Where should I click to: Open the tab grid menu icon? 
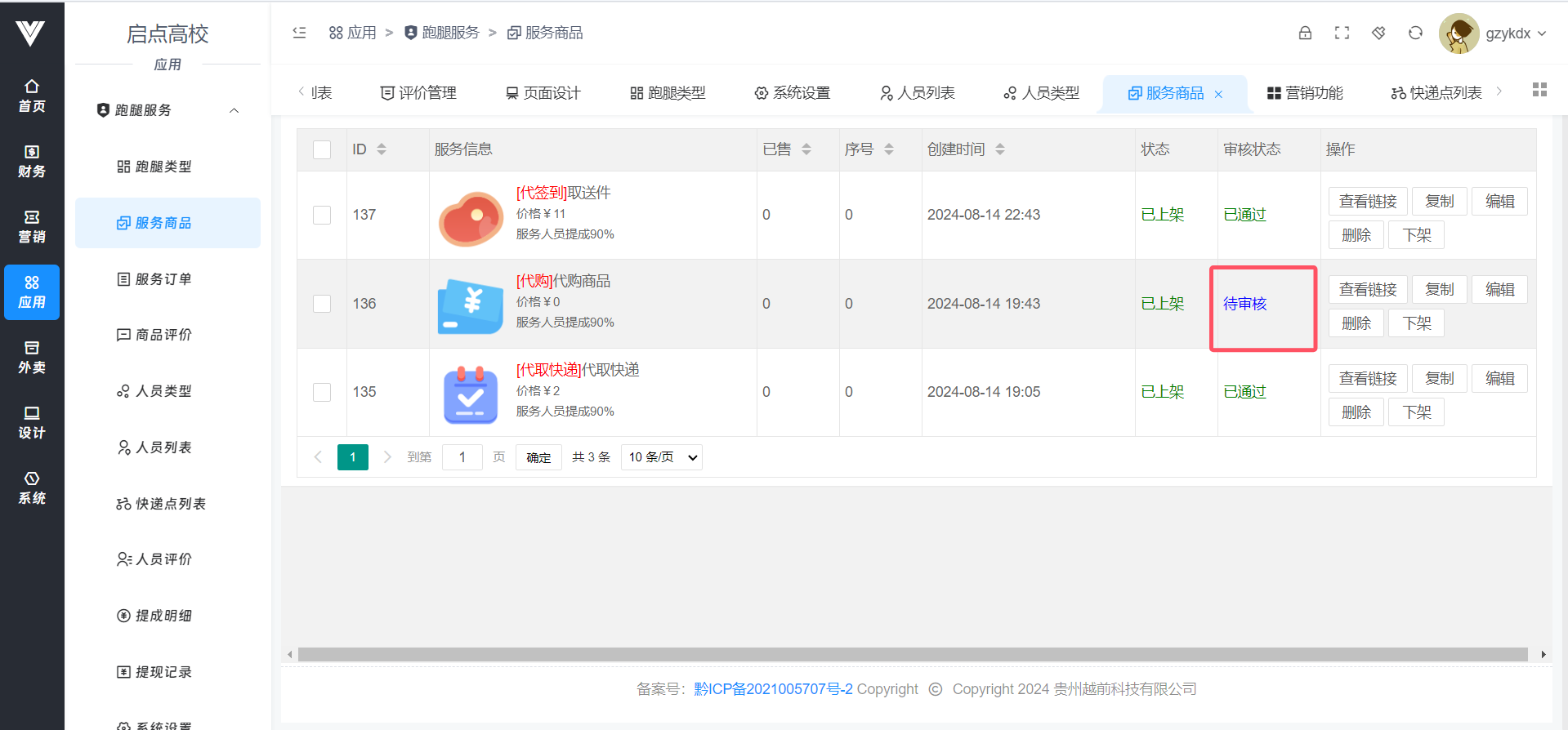(1539, 90)
